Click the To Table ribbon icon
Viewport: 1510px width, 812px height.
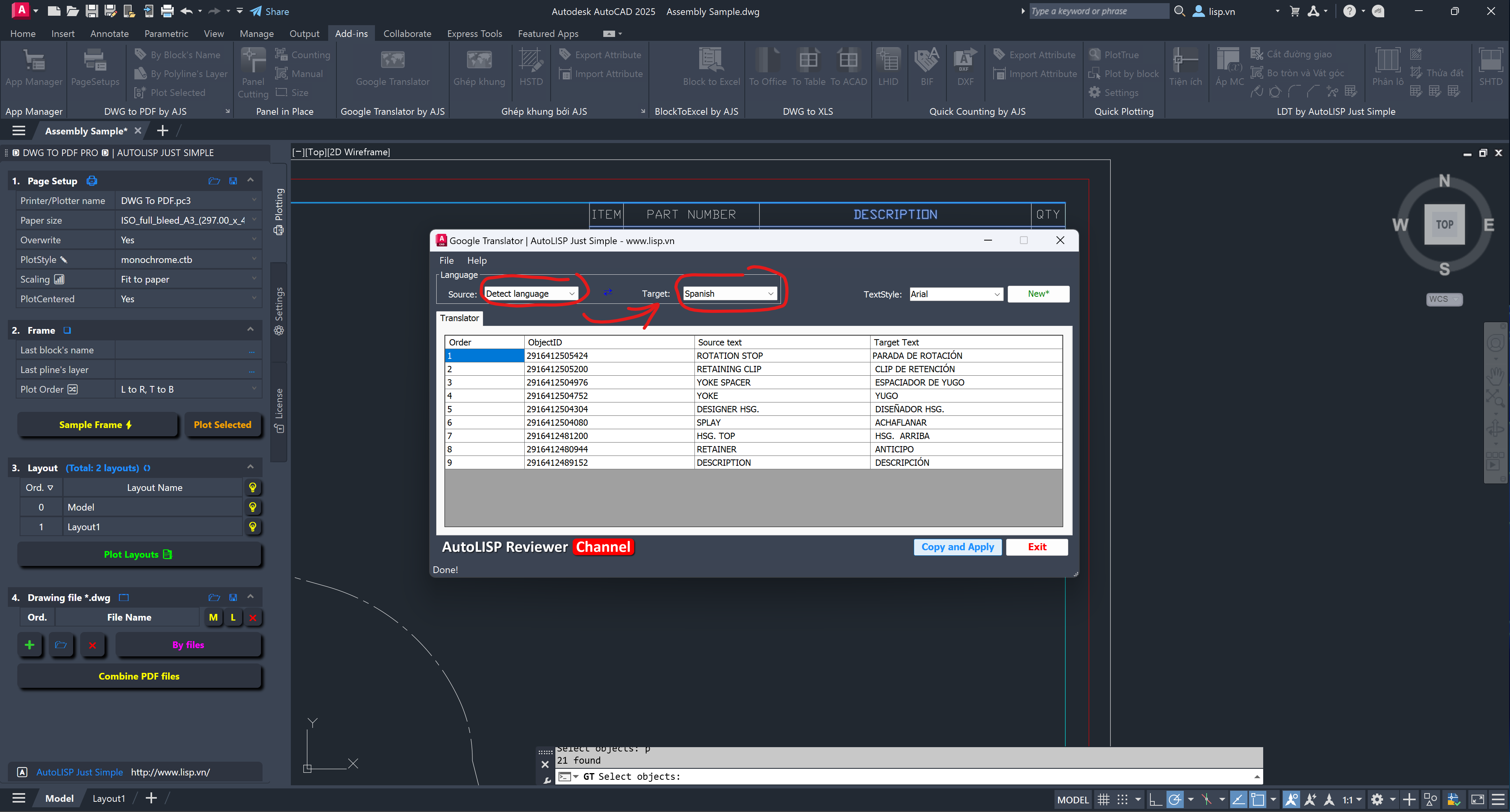(x=808, y=61)
